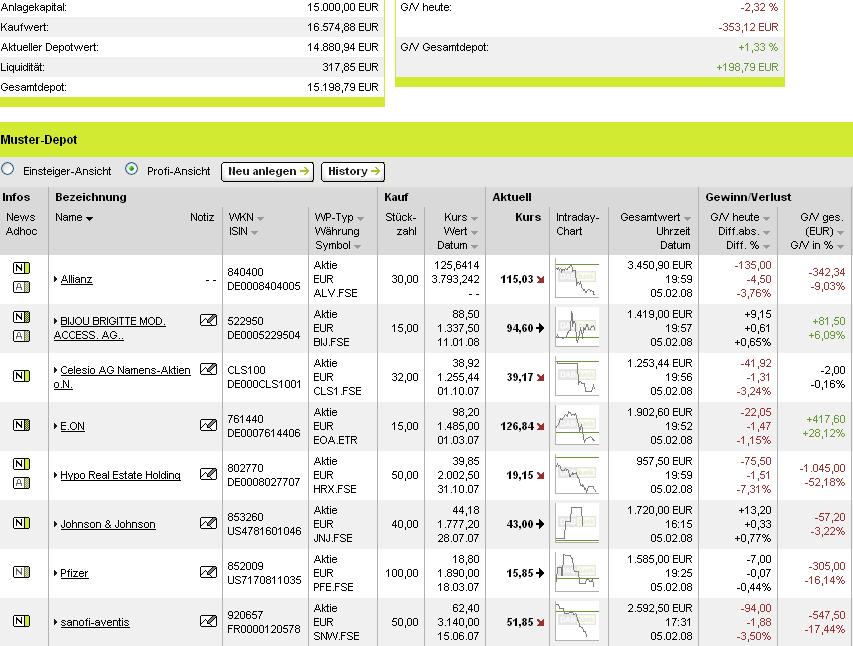The width and height of the screenshot is (853, 646).
Task: Open the E.ON intraday chart thumbnail
Action: (x=577, y=426)
